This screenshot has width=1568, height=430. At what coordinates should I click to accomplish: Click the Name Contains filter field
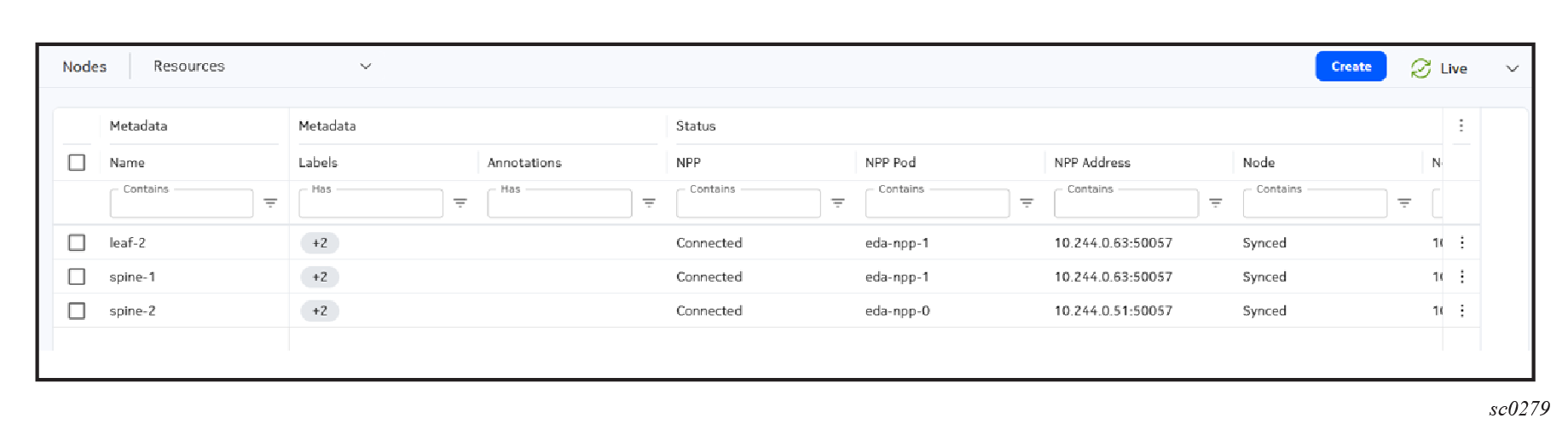click(x=182, y=204)
